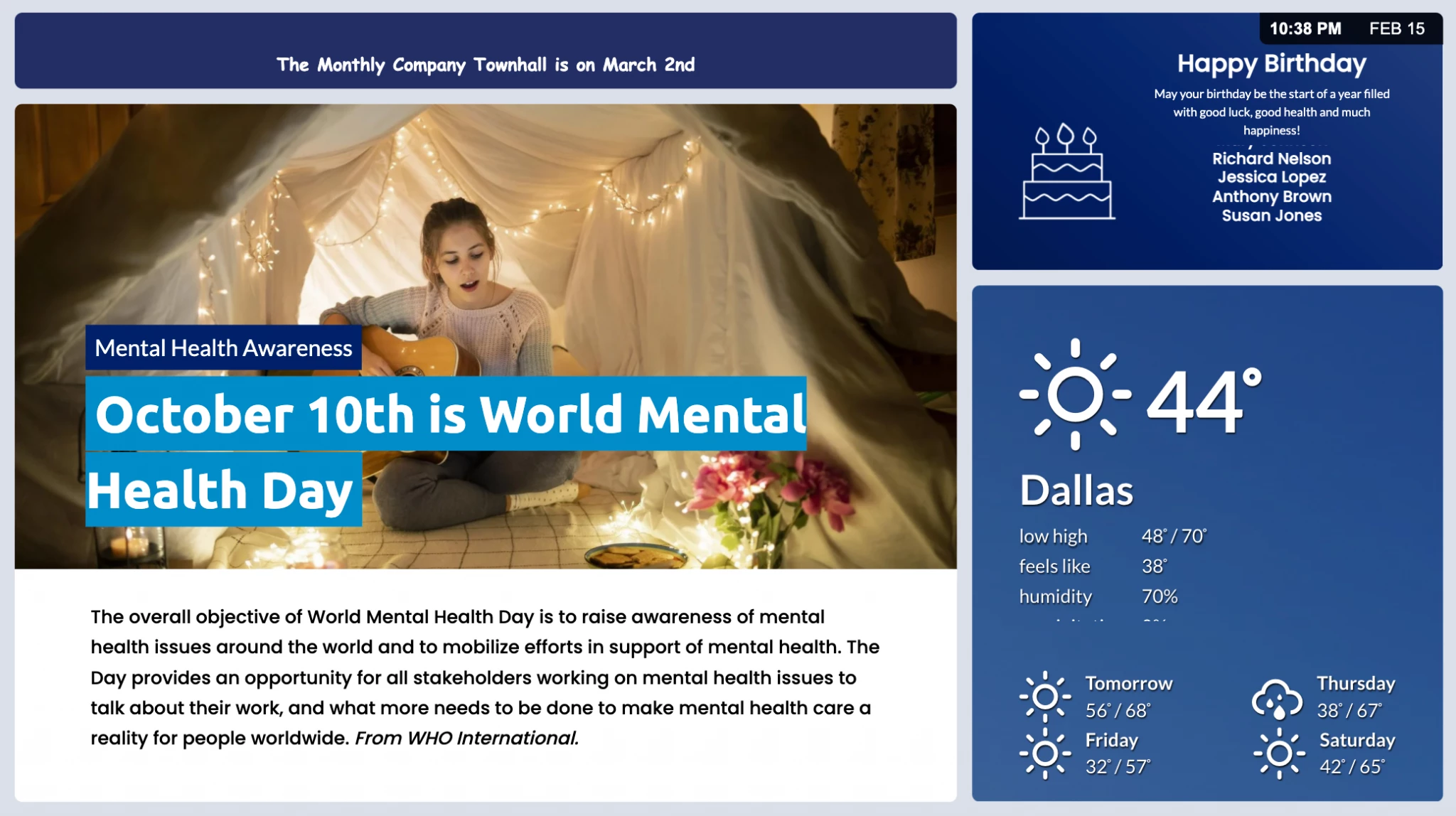The width and height of the screenshot is (1456, 816).
Task: Click the birthday cake icon
Action: point(1066,172)
